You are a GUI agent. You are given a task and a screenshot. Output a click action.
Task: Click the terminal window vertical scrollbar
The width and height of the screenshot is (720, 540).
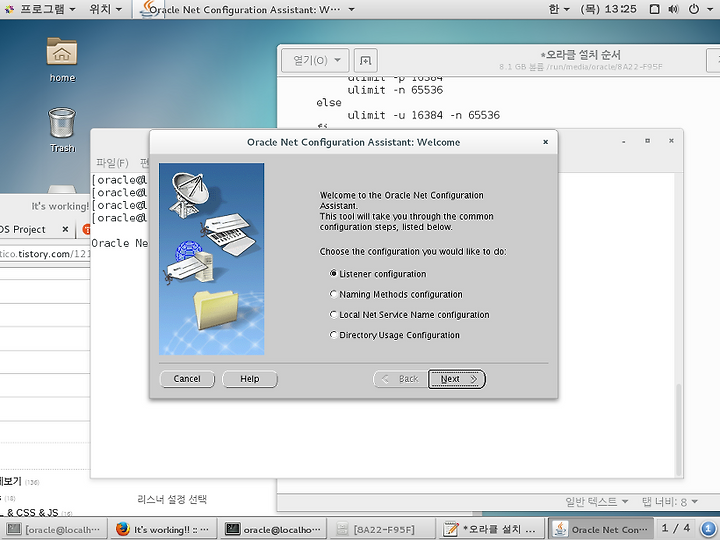pos(678,429)
